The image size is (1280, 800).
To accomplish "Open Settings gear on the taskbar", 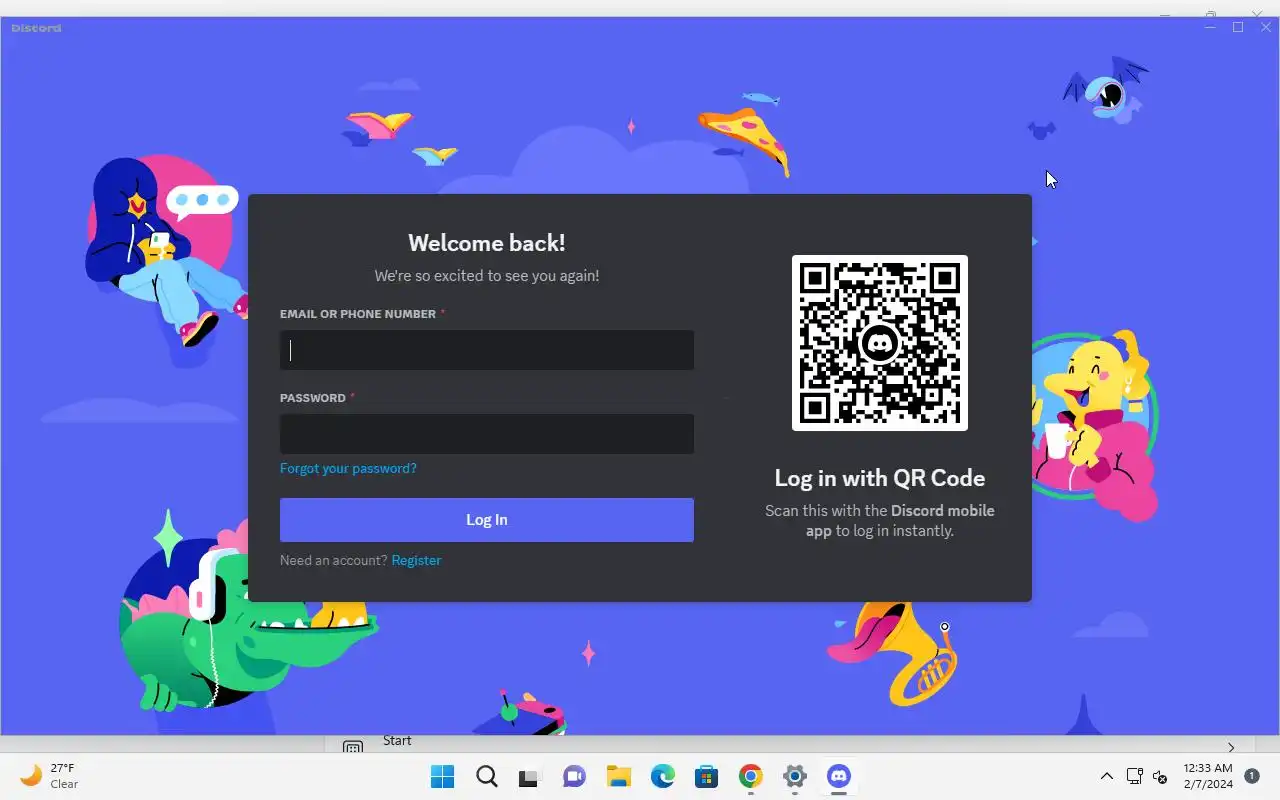I will 794,776.
